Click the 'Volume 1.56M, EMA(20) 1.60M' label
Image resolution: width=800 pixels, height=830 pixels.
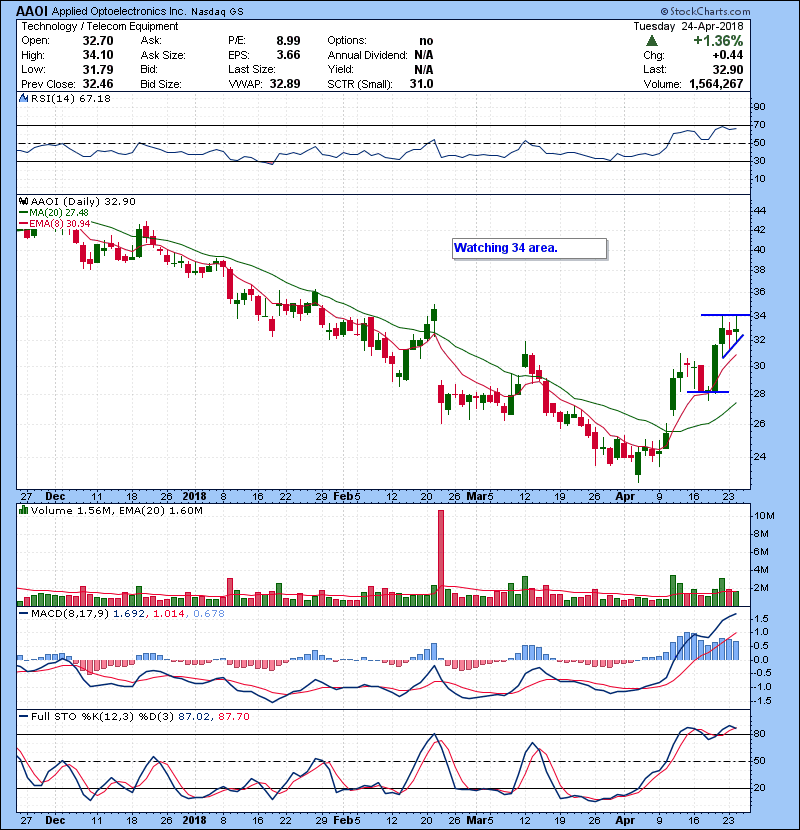116,510
